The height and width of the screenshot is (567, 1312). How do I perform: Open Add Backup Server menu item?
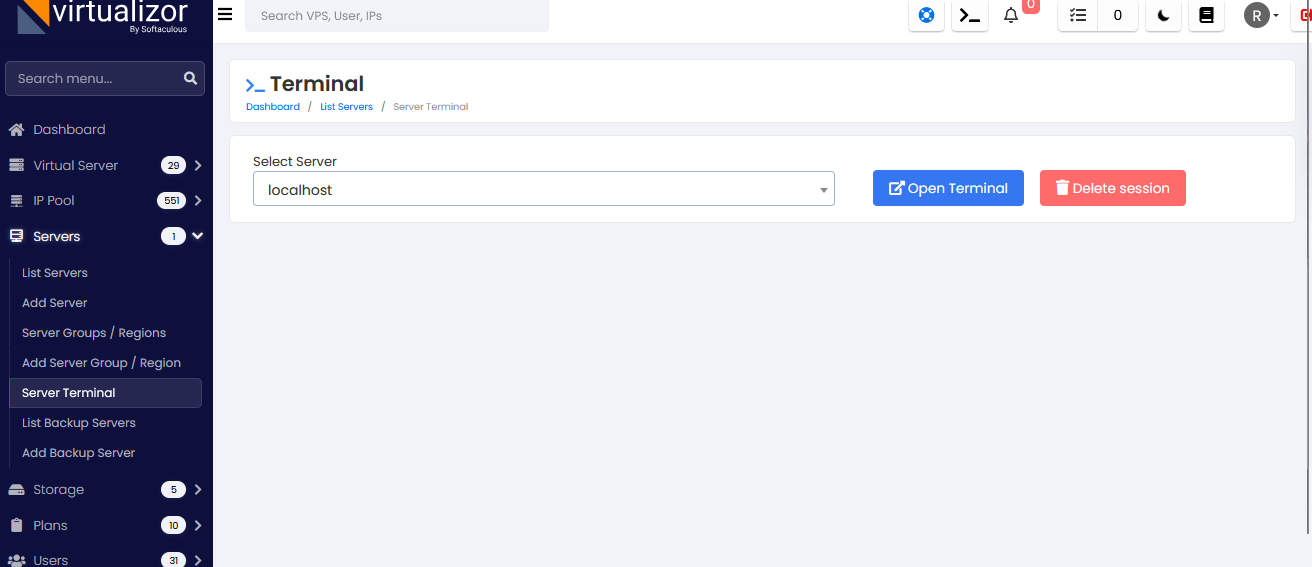[78, 453]
